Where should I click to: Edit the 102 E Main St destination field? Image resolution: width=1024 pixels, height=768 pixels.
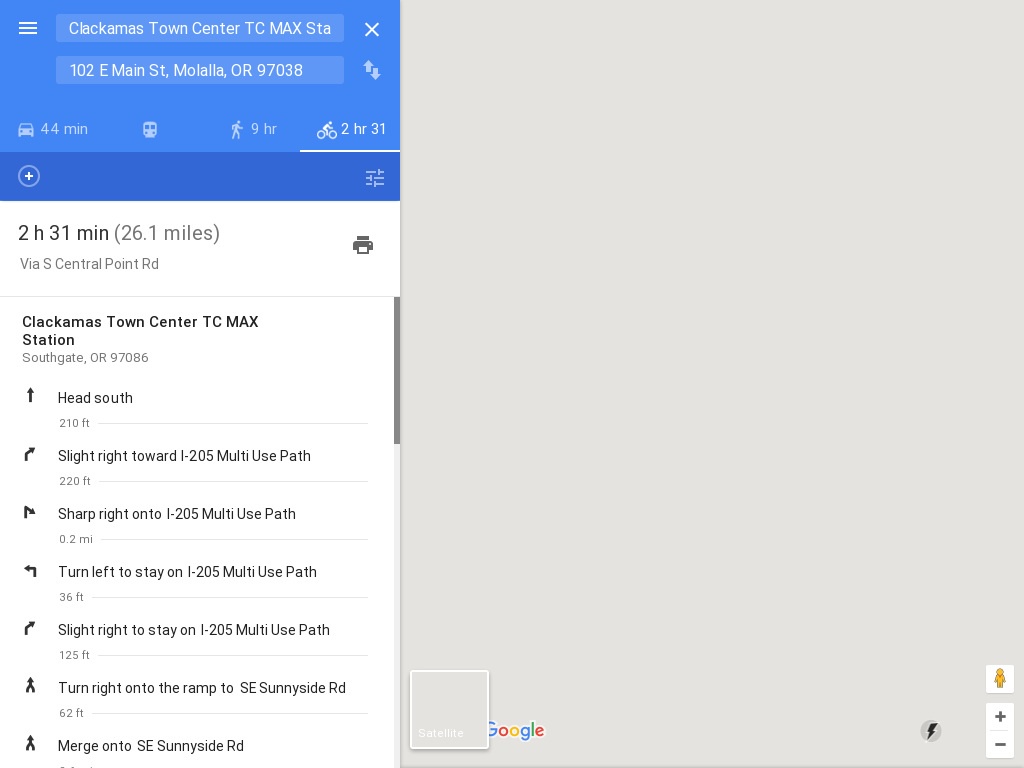(200, 70)
